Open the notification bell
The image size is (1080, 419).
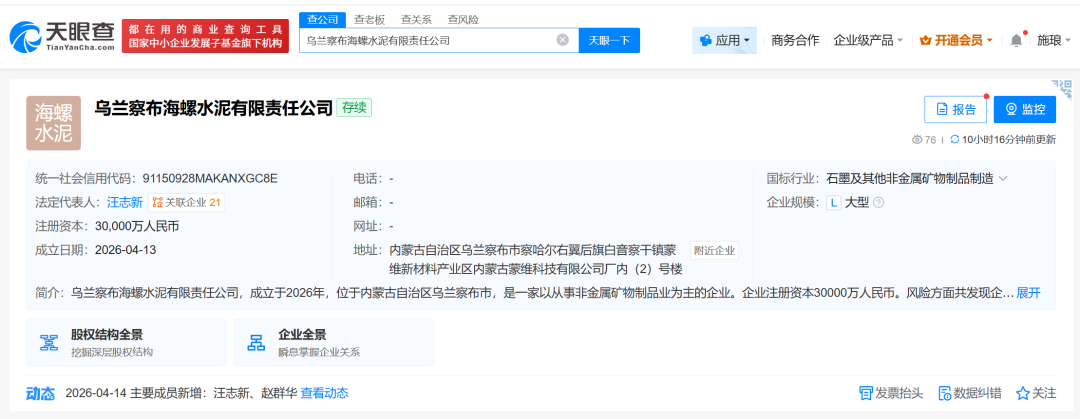click(x=1016, y=41)
